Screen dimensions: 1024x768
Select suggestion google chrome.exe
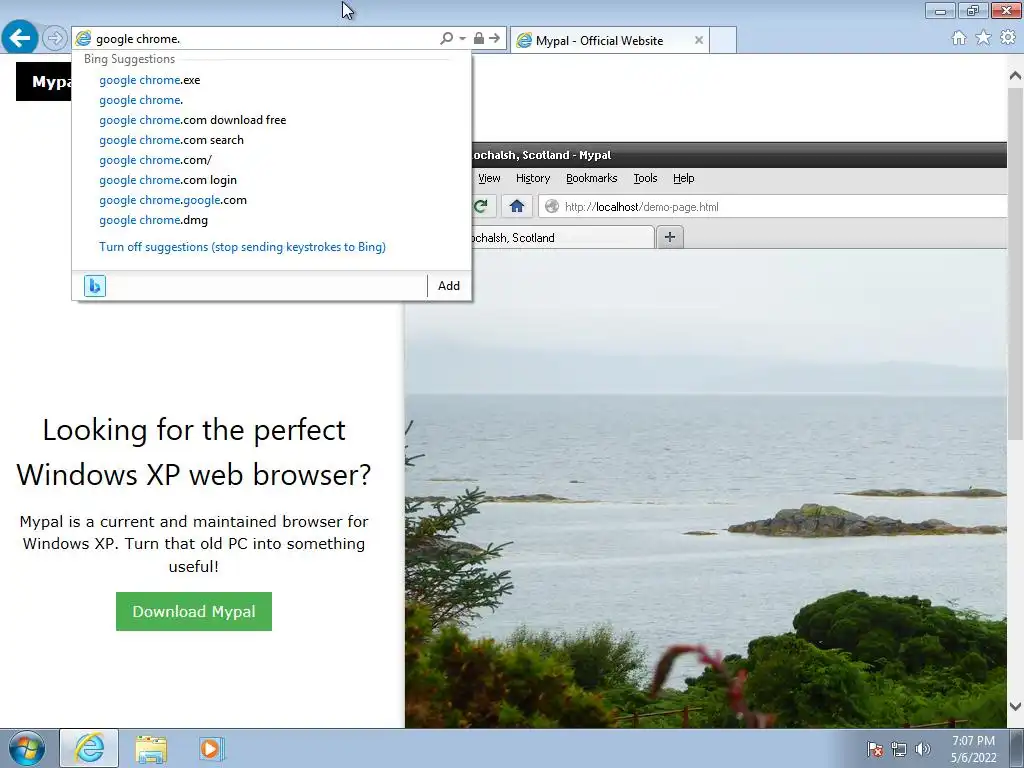click(x=150, y=80)
